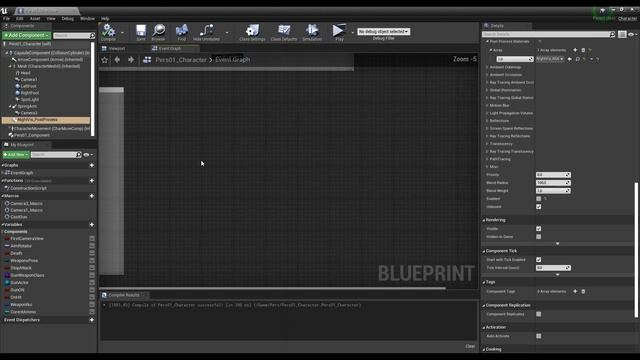Image resolution: width=640 pixels, height=360 pixels.
Task: Toggle the Unbound checkbox
Action: click(538, 207)
